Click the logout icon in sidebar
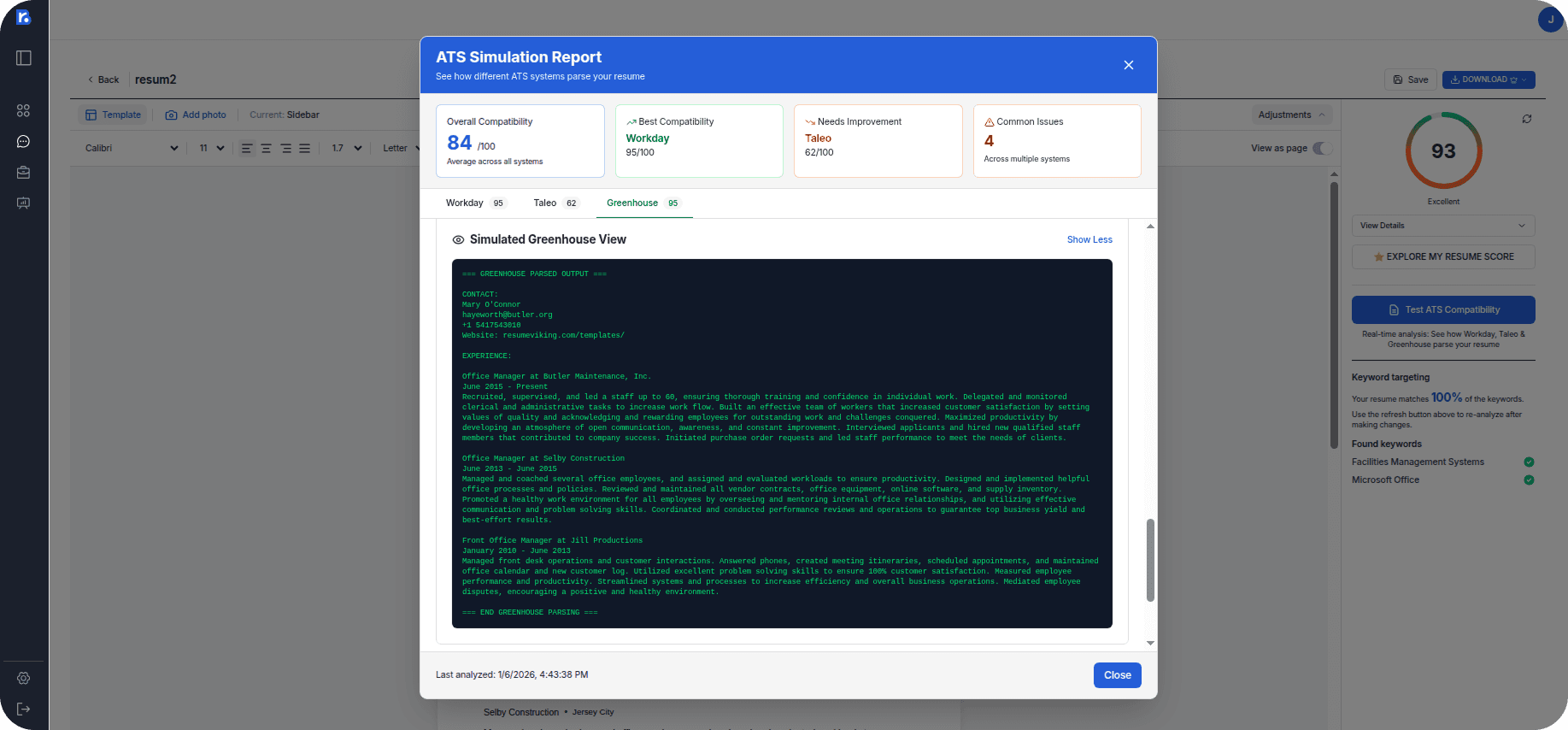This screenshot has height=730, width=1568. 23,709
